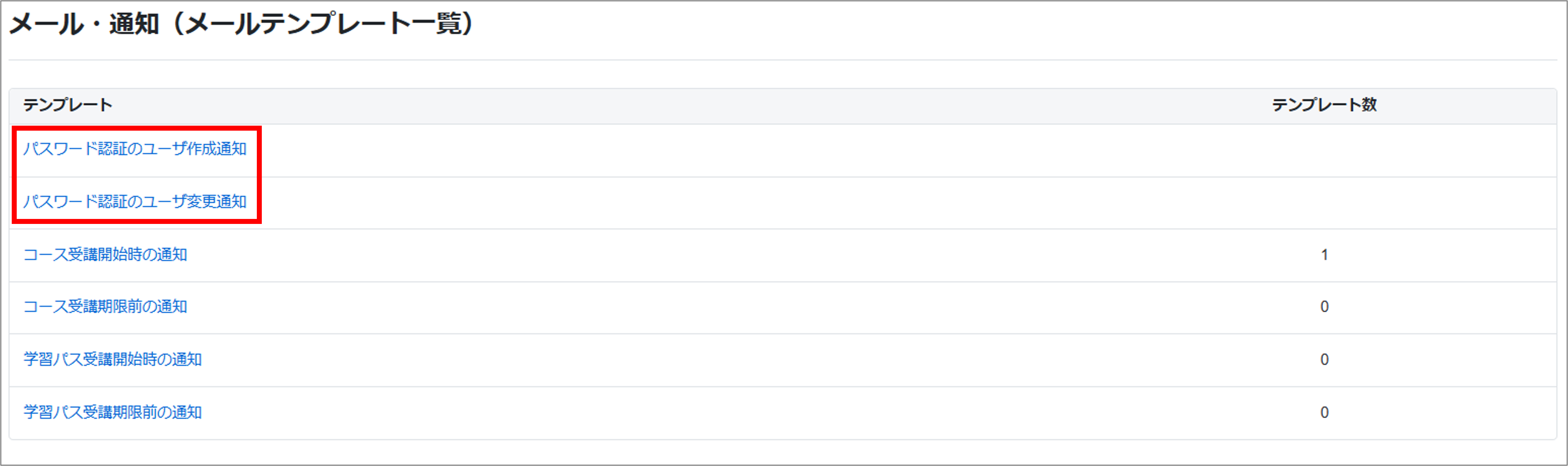Click empty count cell of ユーザ作成通知 row

pyautogui.click(x=1324, y=150)
